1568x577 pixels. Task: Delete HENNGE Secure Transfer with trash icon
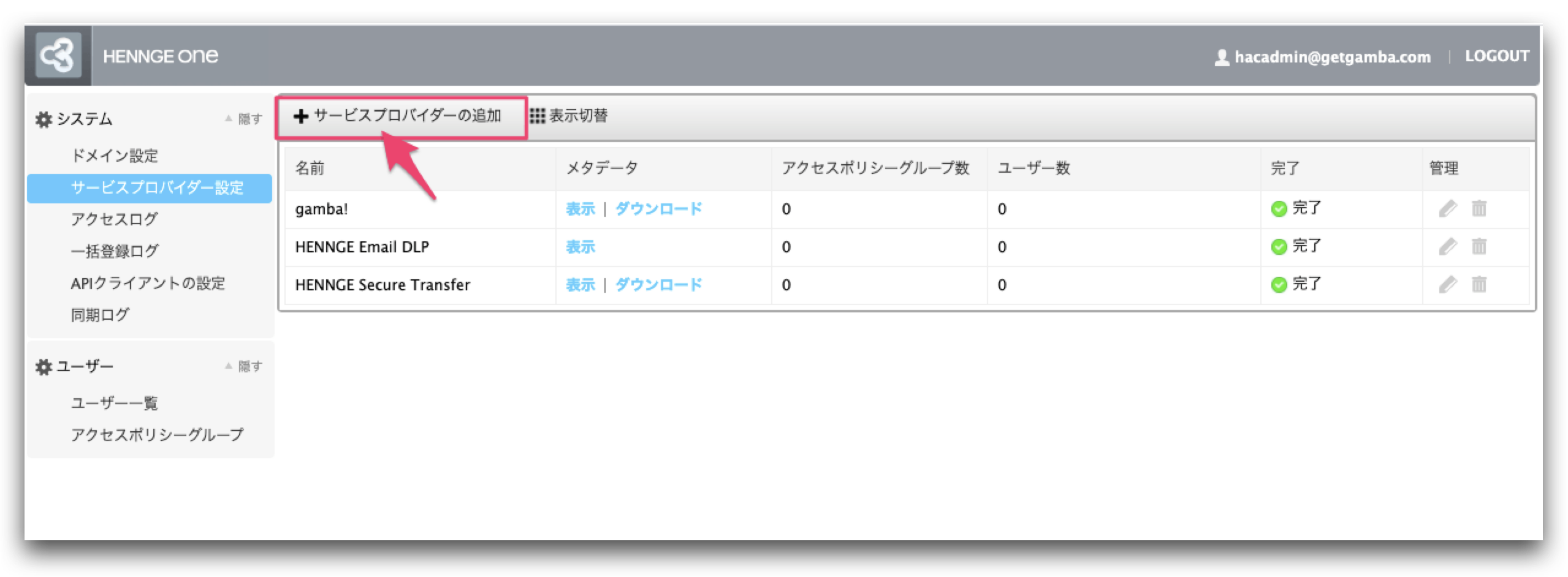click(1479, 285)
